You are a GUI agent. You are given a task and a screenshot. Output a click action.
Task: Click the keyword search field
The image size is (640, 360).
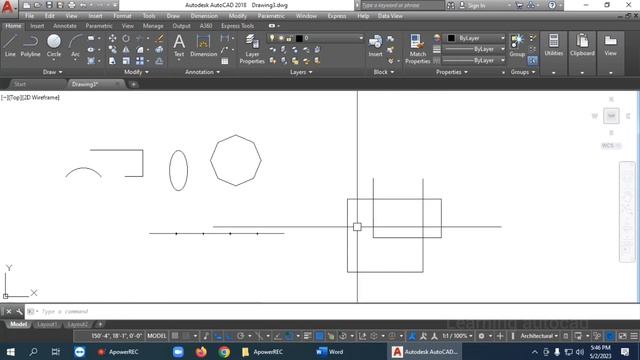coord(402,5)
